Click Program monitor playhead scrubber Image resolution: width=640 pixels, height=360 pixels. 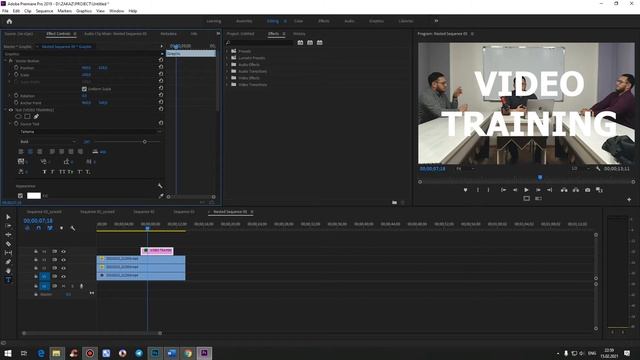point(540,178)
